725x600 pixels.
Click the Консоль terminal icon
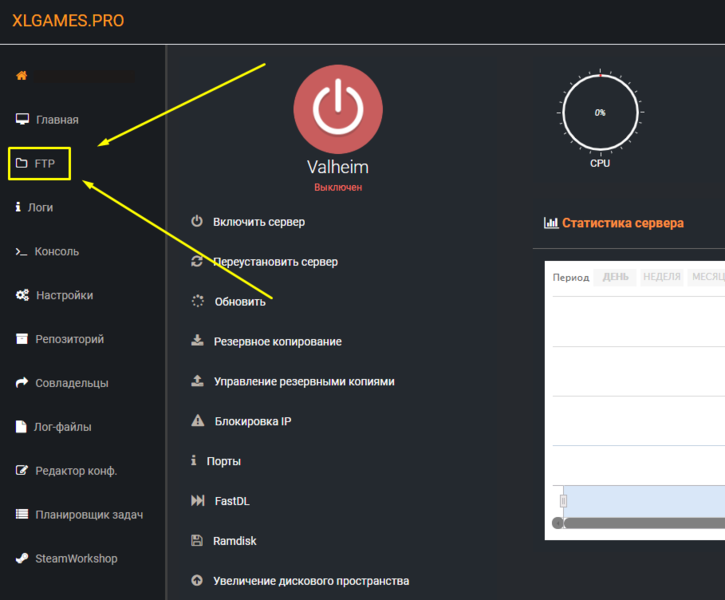(21, 251)
